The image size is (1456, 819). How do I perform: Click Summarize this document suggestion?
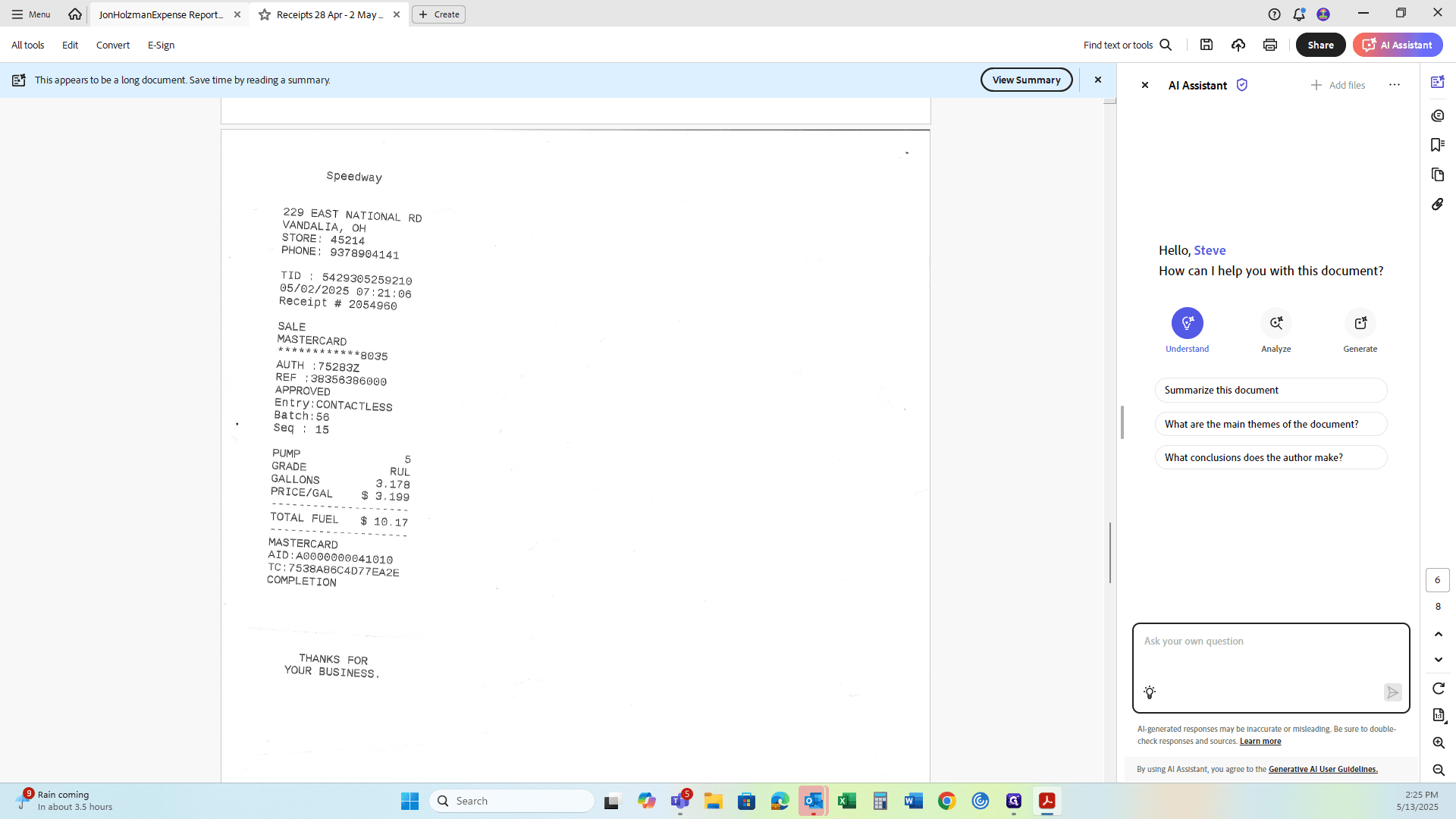click(x=1271, y=391)
